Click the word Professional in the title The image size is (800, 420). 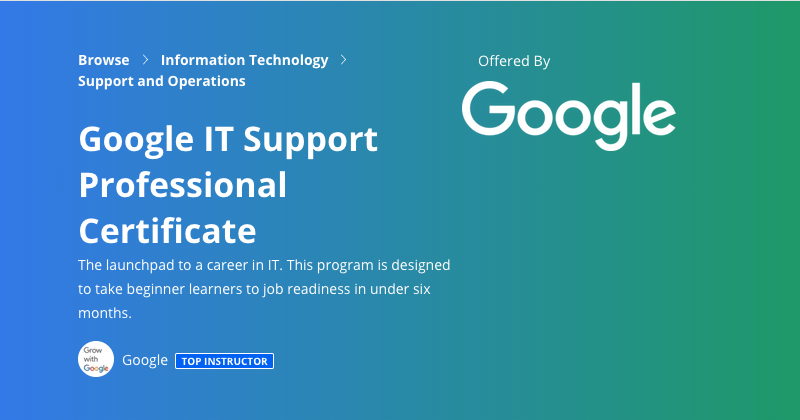[183, 185]
